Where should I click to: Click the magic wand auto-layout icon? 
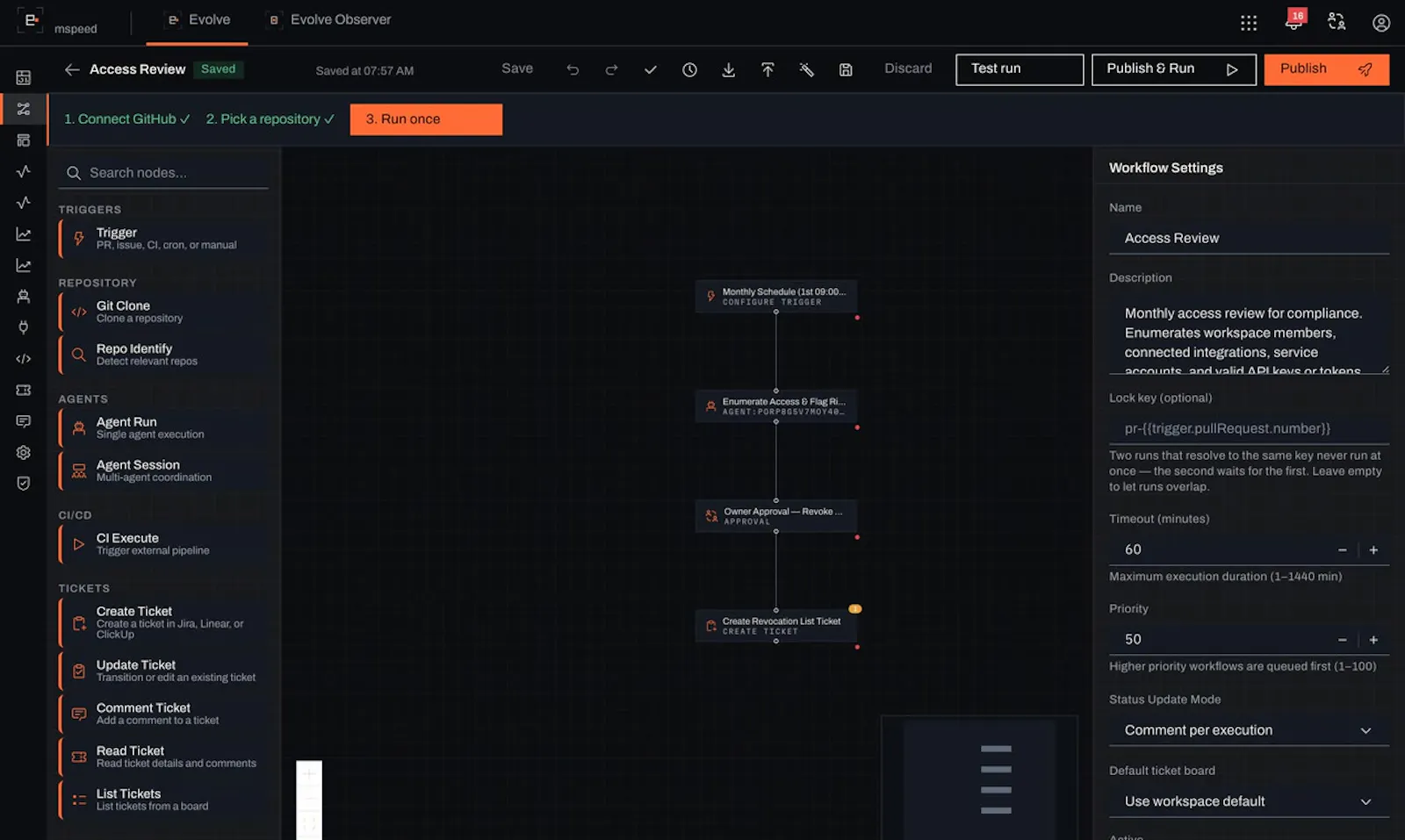tap(806, 69)
